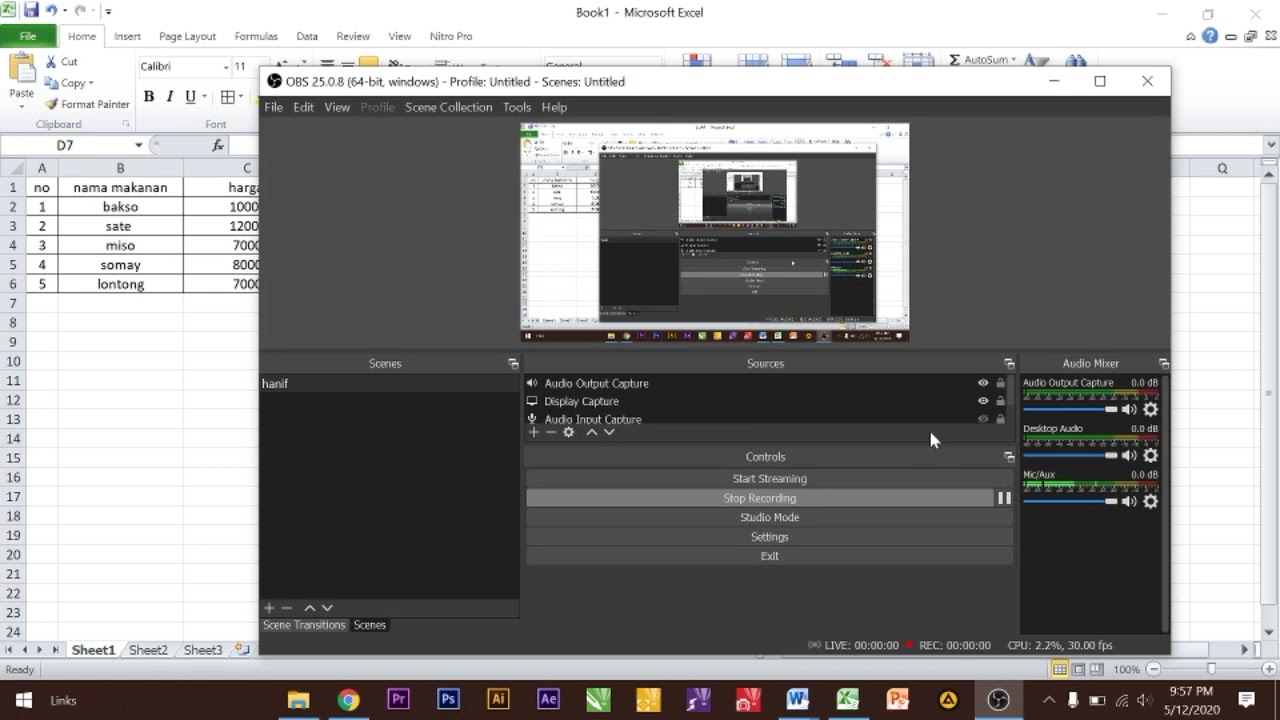
Task: Undock the Sources panel
Action: 1009,364
